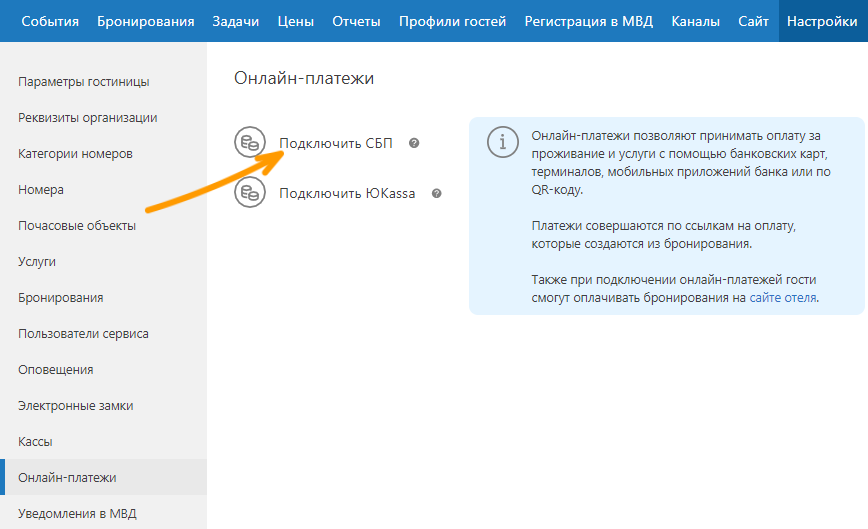Open Профили гостей in the top menu
Image resolution: width=868 pixels, height=529 pixels.
(452, 21)
